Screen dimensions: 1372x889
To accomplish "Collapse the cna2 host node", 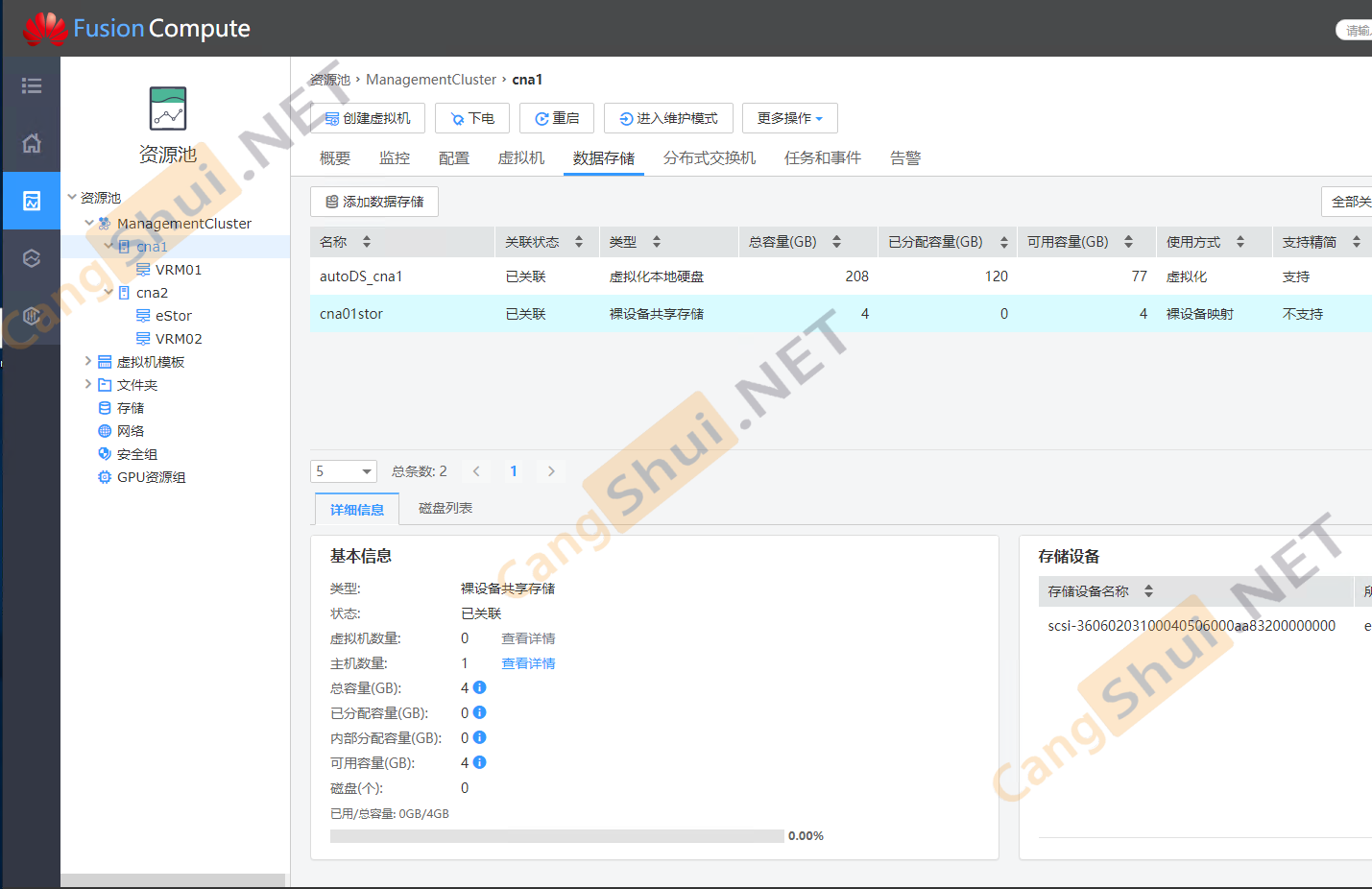I will coord(108,292).
